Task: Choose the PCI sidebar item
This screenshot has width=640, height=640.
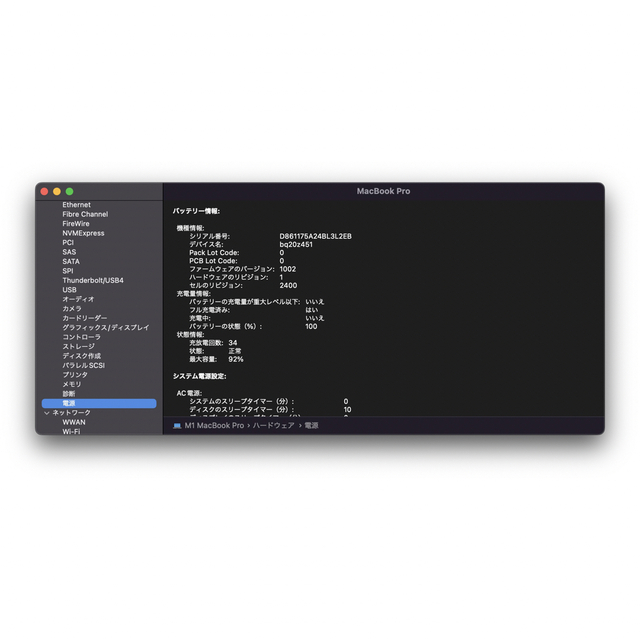Action: (x=68, y=242)
